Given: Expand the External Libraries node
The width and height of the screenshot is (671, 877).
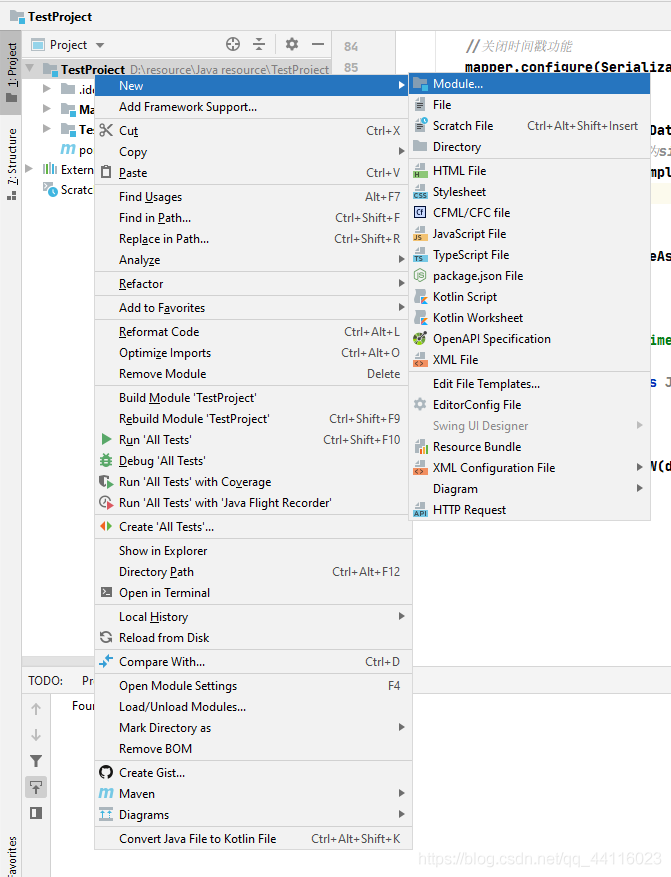Looking at the screenshot, I should pyautogui.click(x=30, y=169).
